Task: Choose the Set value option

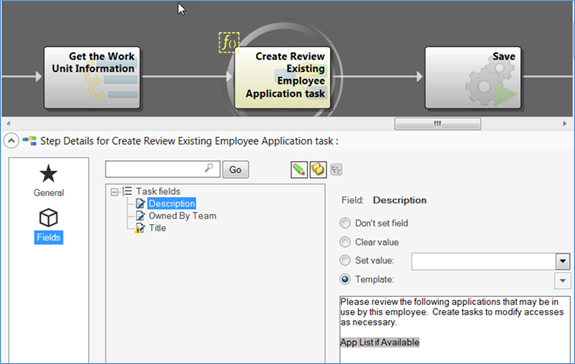Action: pos(345,260)
